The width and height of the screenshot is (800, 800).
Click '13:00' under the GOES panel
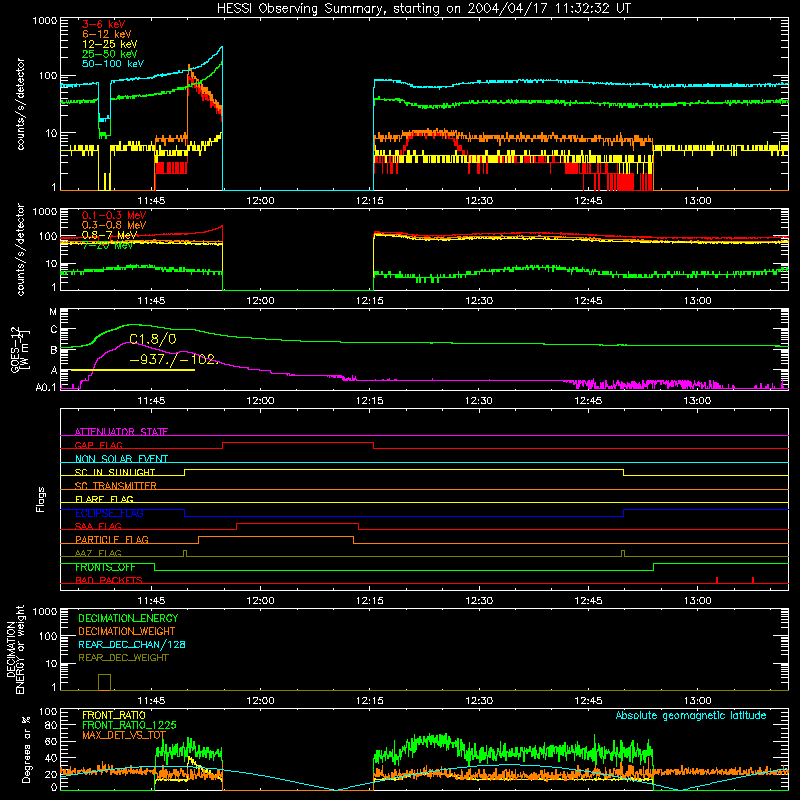697,401
